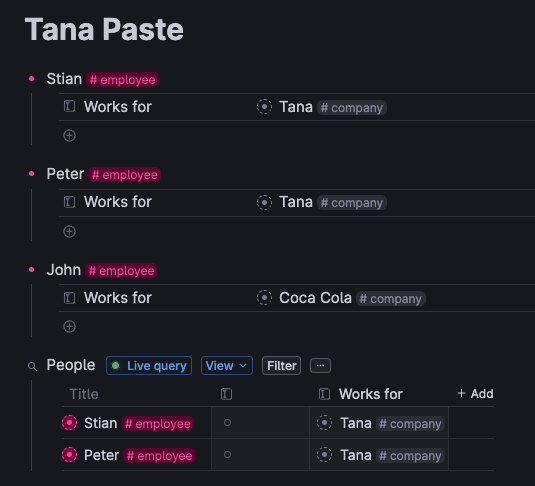
Task: Click the Works for column header
Action: (x=371, y=394)
